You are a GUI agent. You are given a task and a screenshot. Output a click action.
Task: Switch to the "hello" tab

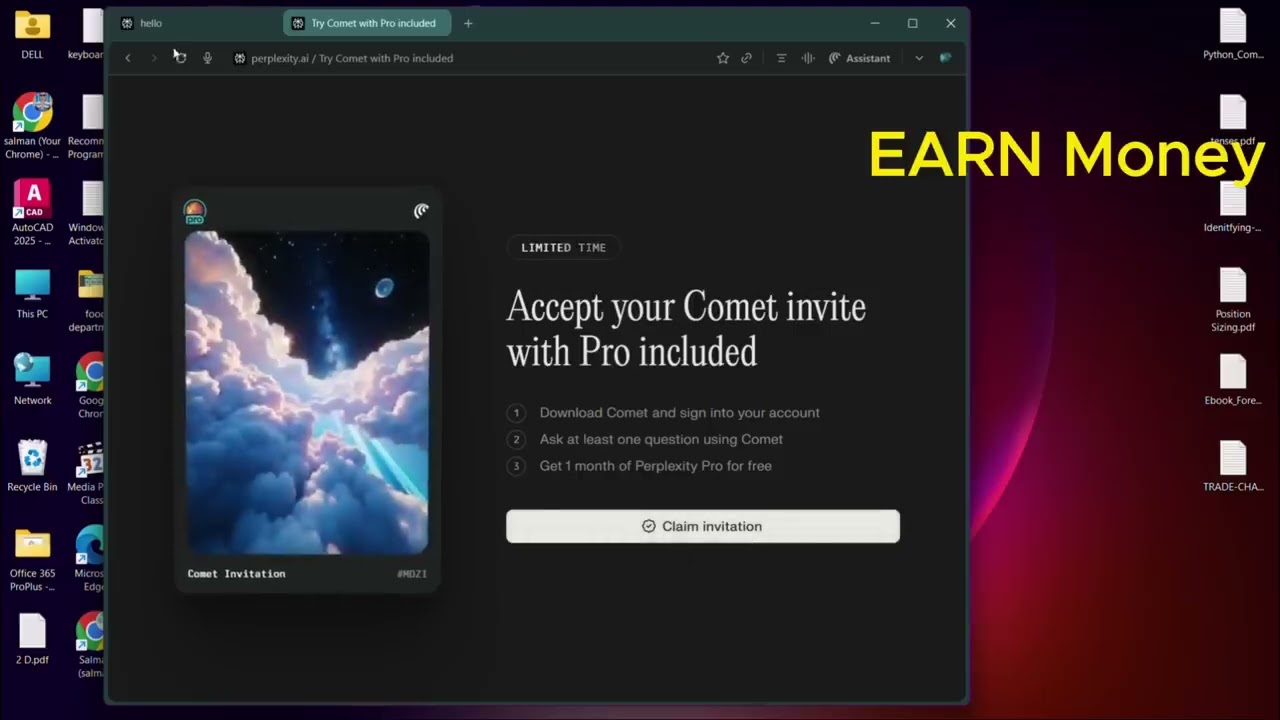click(x=190, y=23)
